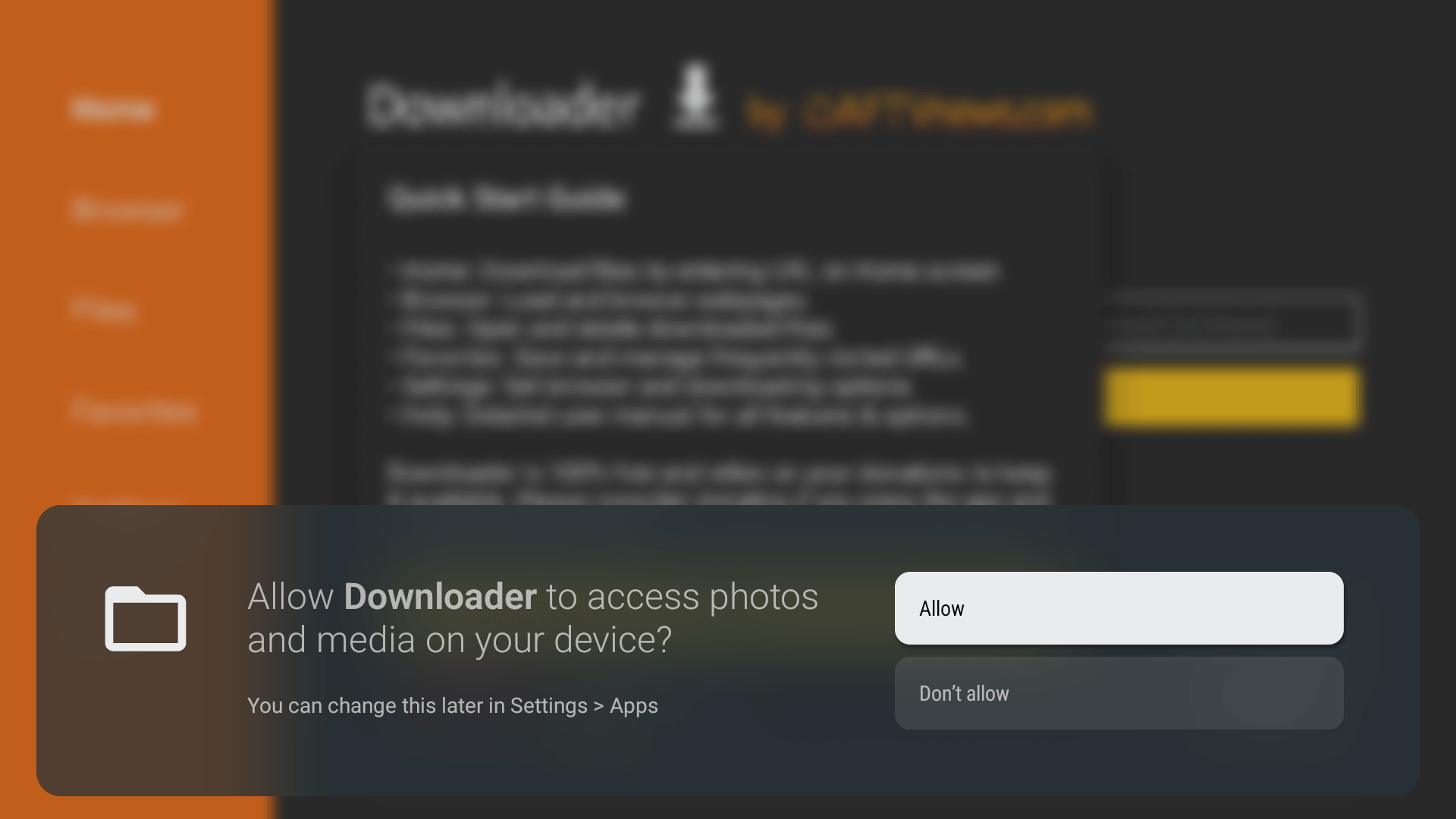Image resolution: width=1456 pixels, height=819 pixels.
Task: Click the blurred Quick Start Guide heading
Action: point(507,199)
